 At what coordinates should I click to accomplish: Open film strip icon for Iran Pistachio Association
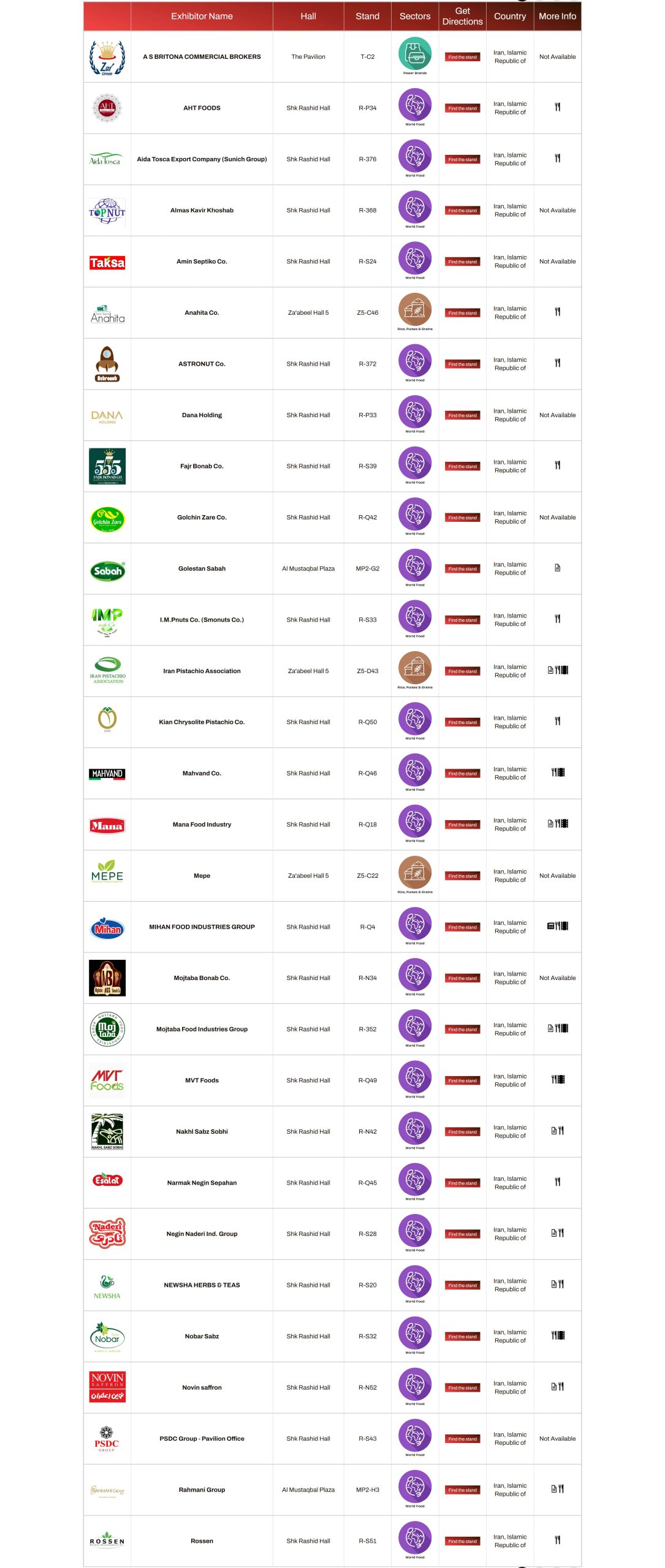click(564, 670)
